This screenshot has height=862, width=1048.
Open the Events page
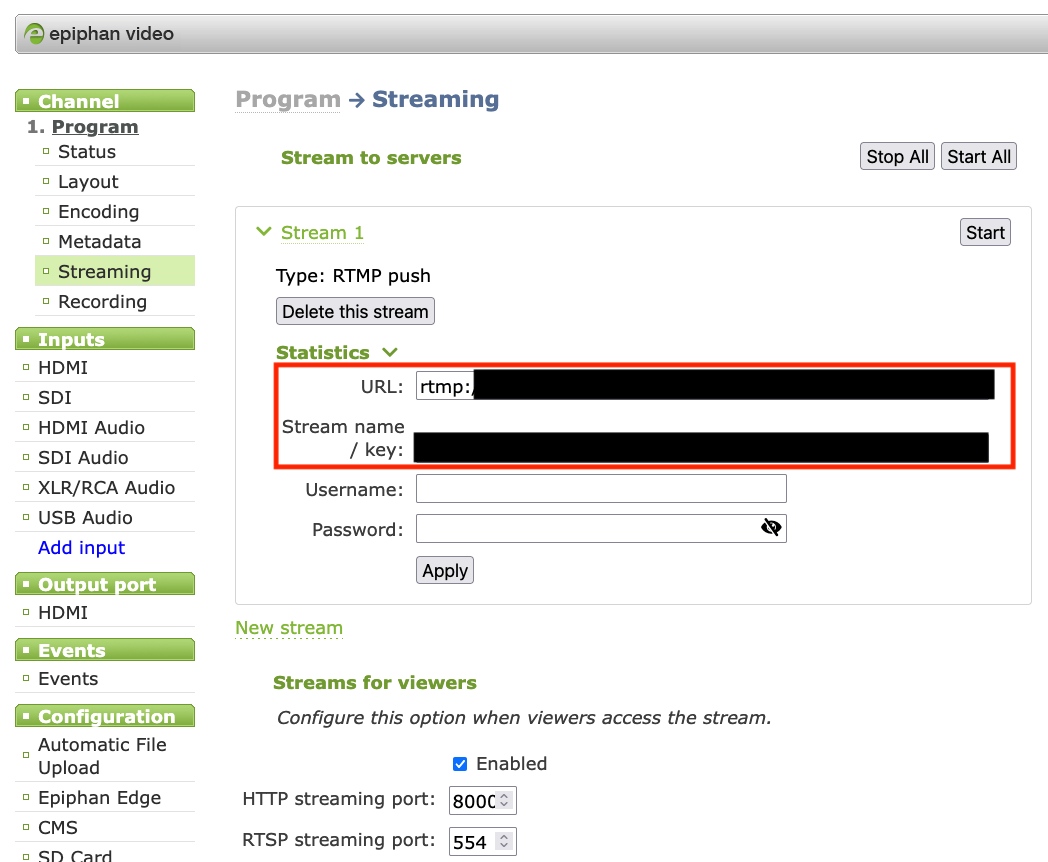point(68,679)
